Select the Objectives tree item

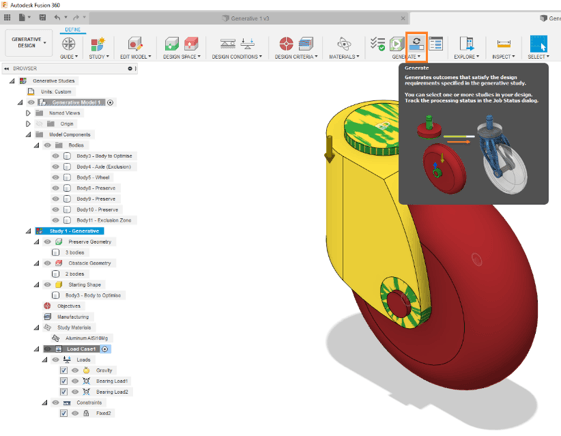point(69,306)
